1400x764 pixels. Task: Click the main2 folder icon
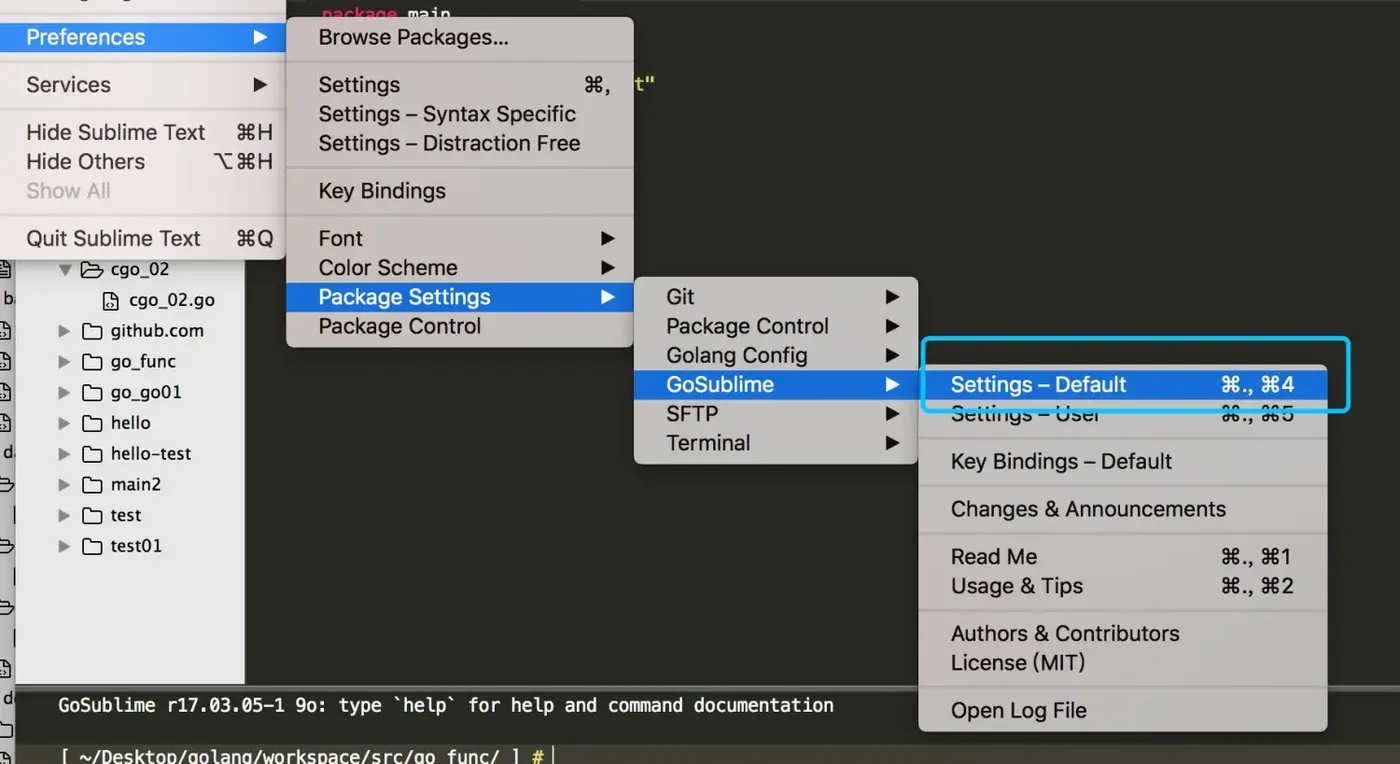[92, 485]
